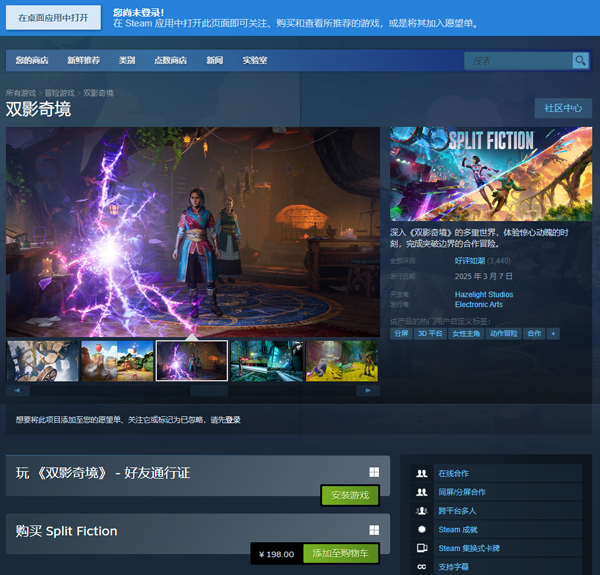
Task: Click the screenshot strip scrollbar handle
Action: [209, 391]
